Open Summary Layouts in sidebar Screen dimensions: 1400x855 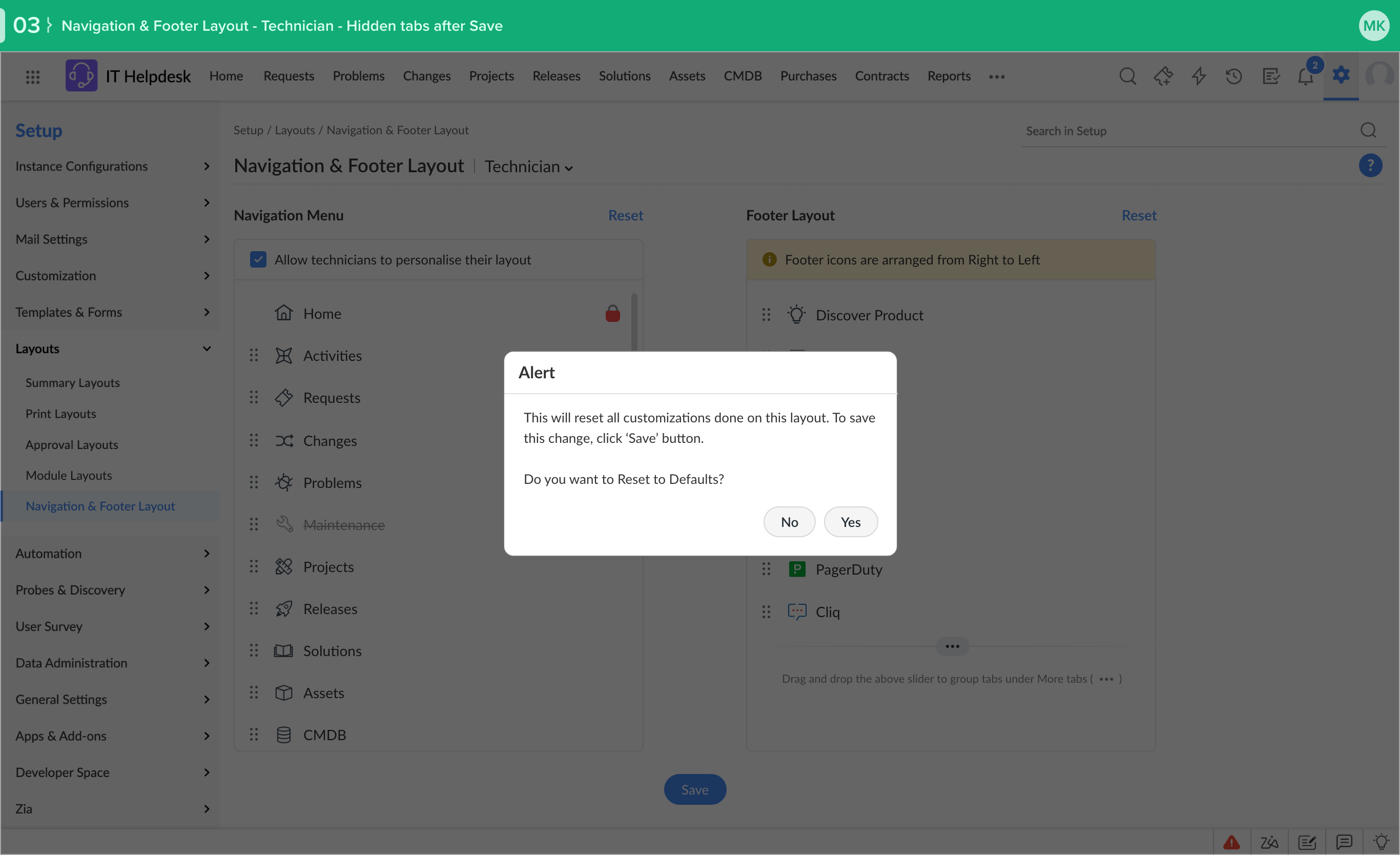[x=73, y=382]
